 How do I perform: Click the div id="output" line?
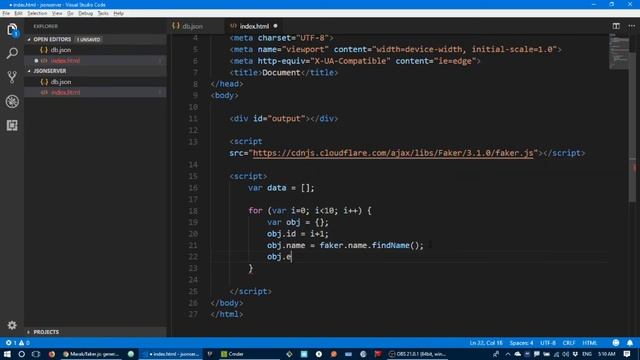click(x=283, y=119)
